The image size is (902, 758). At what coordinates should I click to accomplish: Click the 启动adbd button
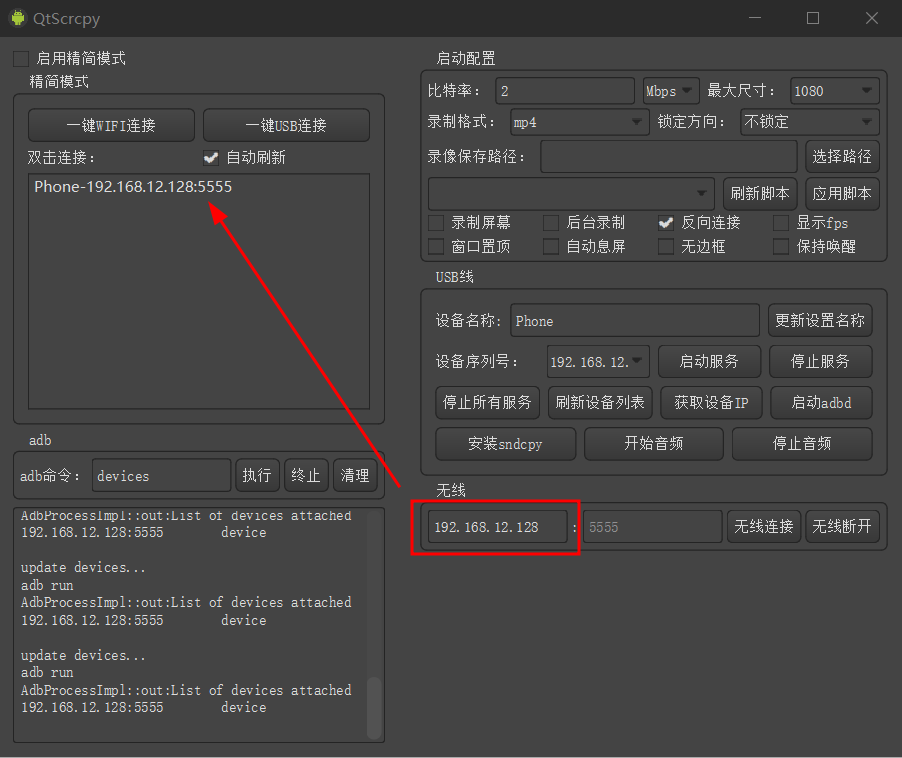click(821, 403)
